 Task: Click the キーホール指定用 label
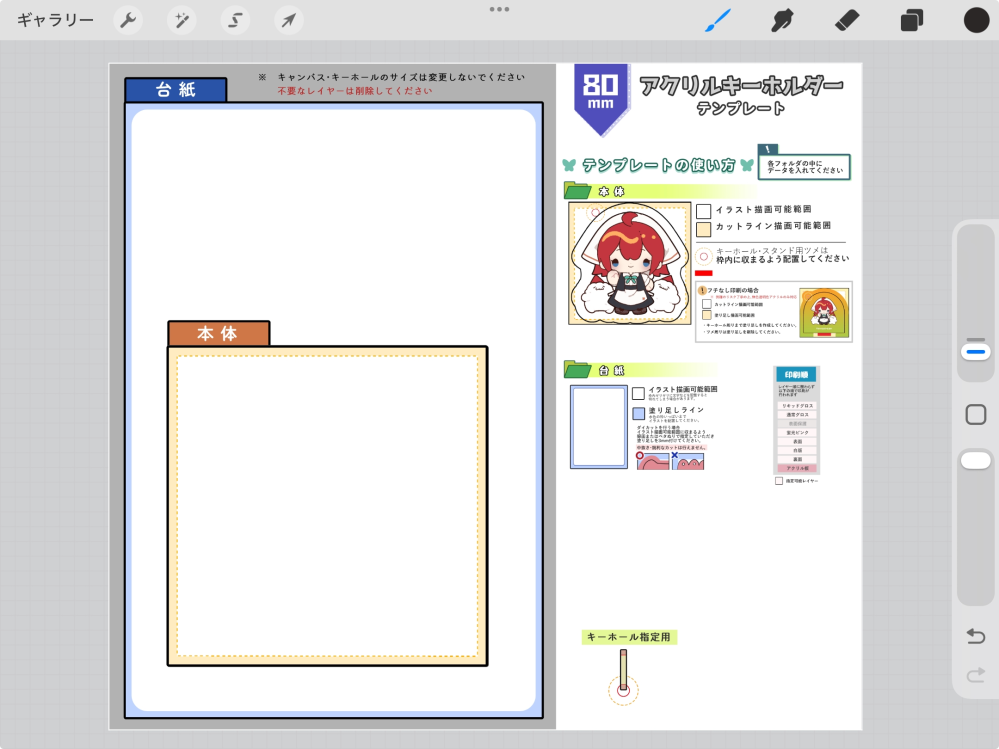(x=629, y=637)
